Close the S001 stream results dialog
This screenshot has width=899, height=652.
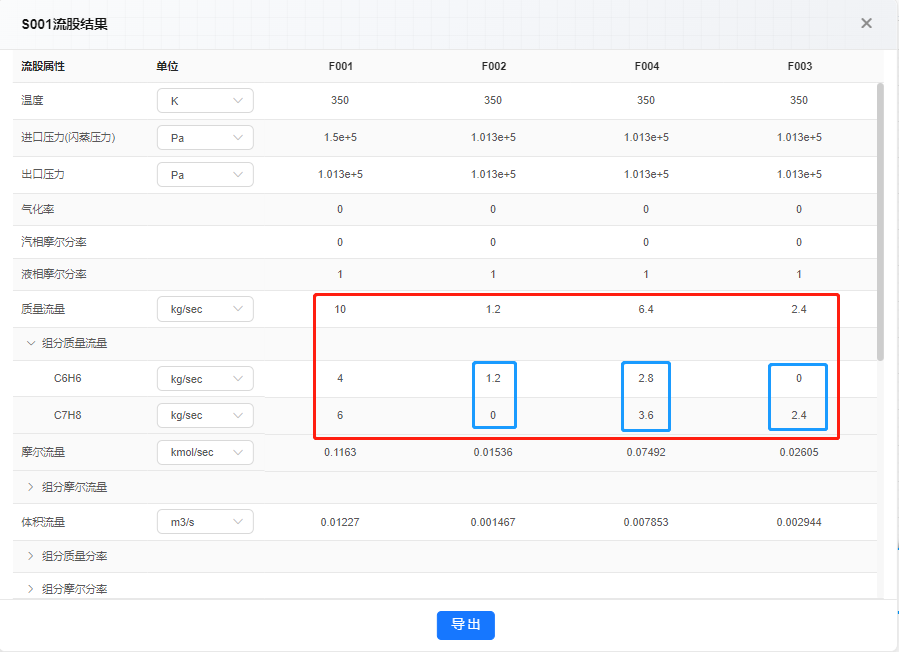point(866,23)
